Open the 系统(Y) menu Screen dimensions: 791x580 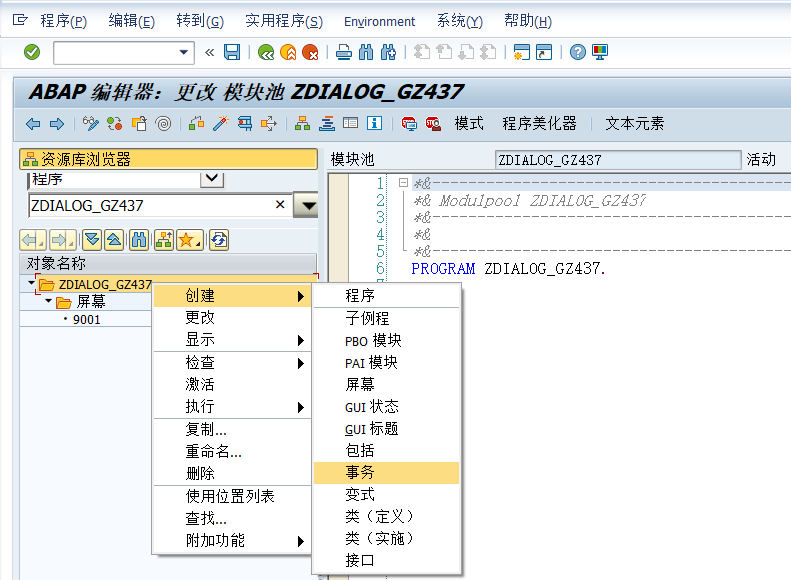point(460,21)
